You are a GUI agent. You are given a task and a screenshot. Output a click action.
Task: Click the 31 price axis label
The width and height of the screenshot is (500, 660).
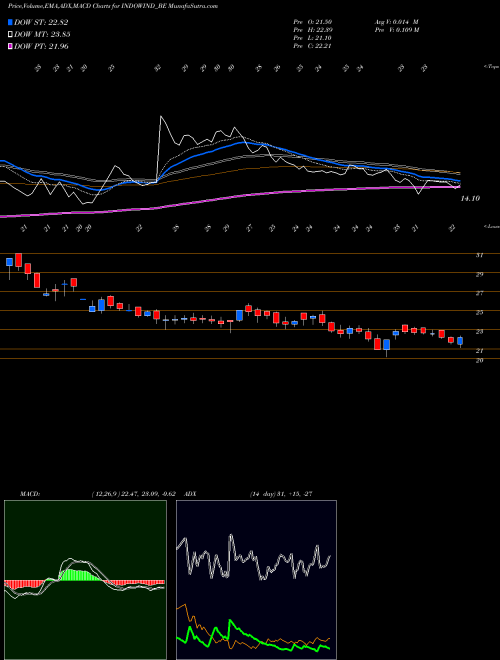pyautogui.click(x=479, y=255)
